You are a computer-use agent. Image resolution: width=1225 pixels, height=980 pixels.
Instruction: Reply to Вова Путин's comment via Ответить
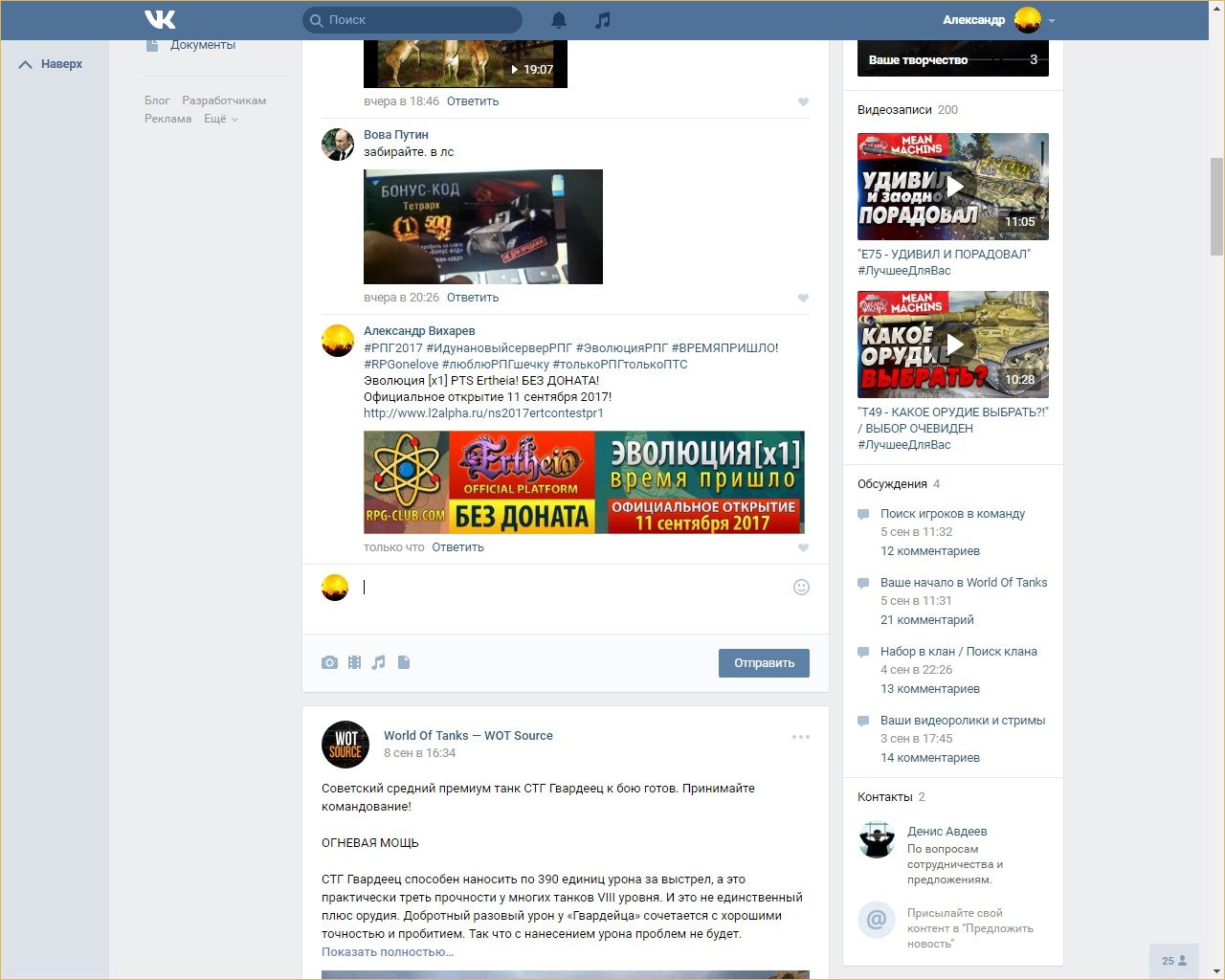(x=473, y=298)
